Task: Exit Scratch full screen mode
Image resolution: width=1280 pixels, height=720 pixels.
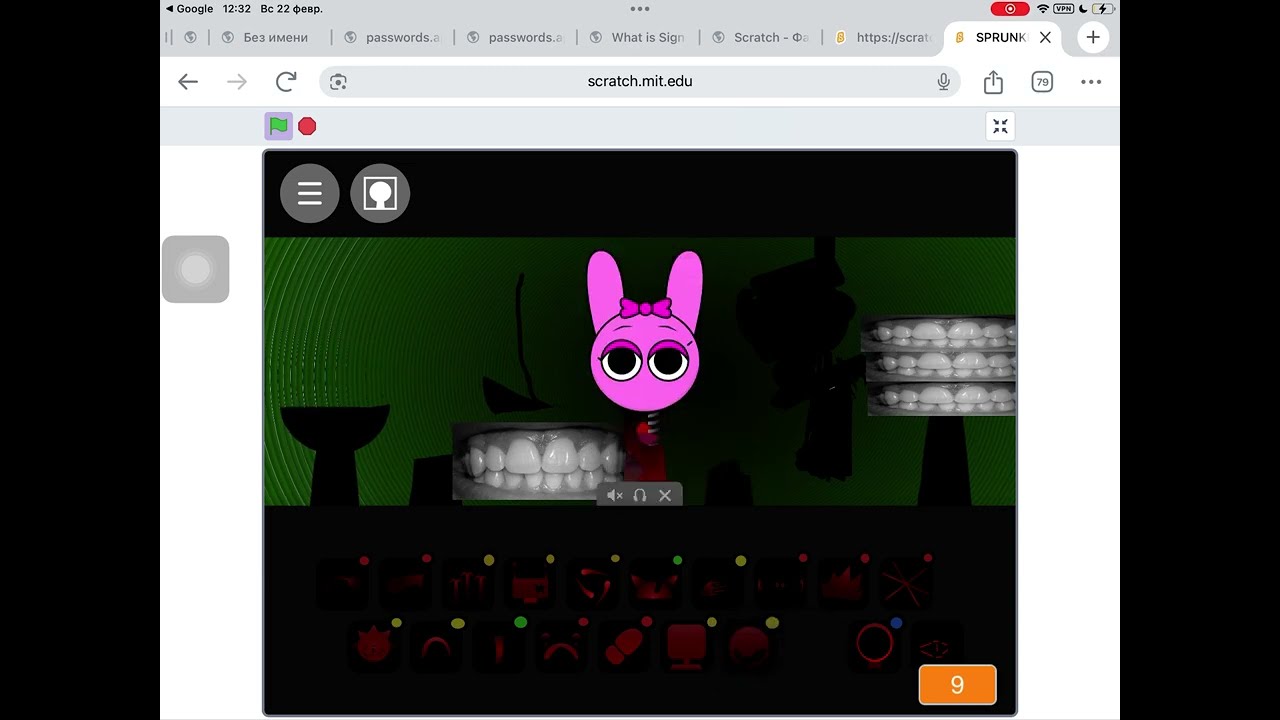Action: pos(1000,126)
